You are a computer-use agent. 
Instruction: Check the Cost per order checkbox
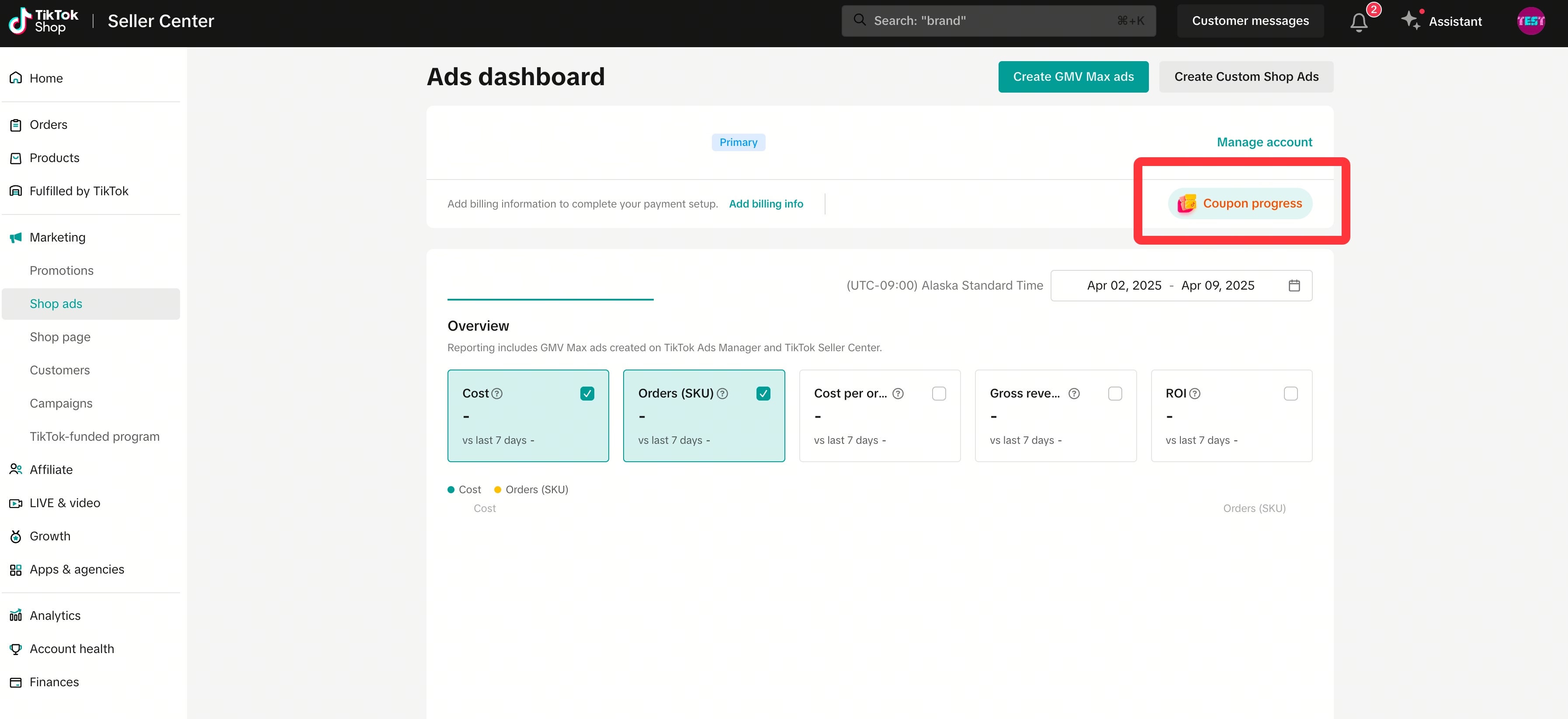point(939,394)
